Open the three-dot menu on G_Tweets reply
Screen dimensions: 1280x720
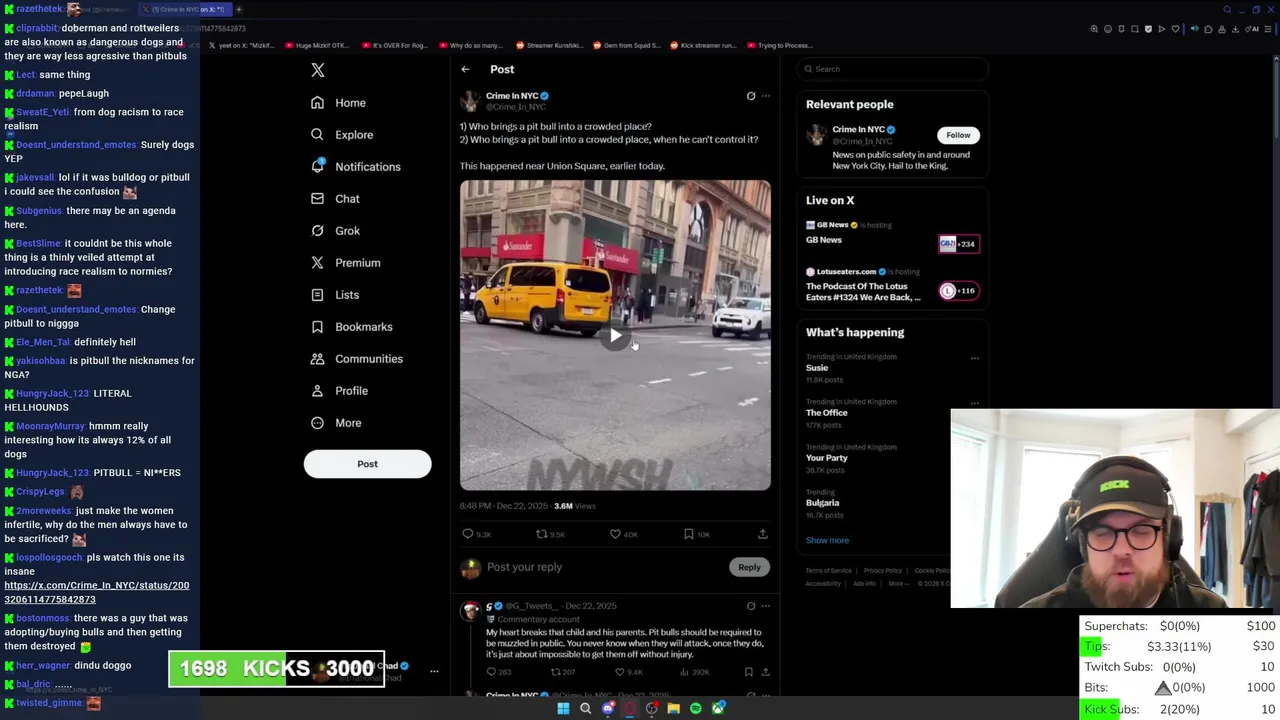coord(766,606)
